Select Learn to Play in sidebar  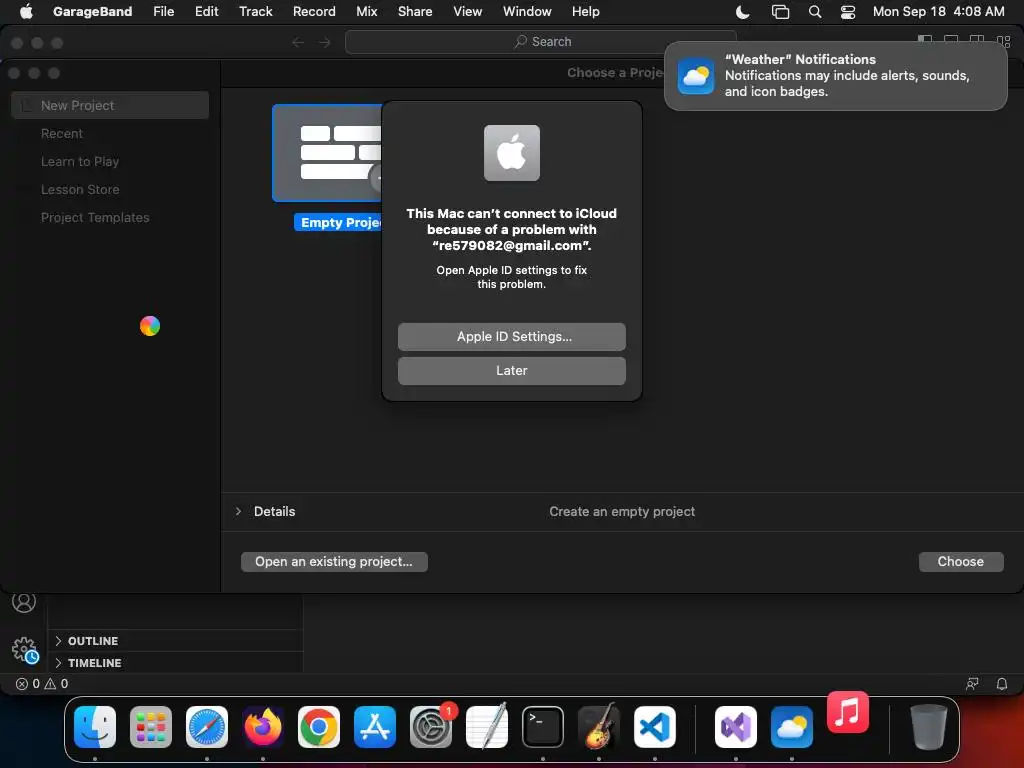click(80, 161)
